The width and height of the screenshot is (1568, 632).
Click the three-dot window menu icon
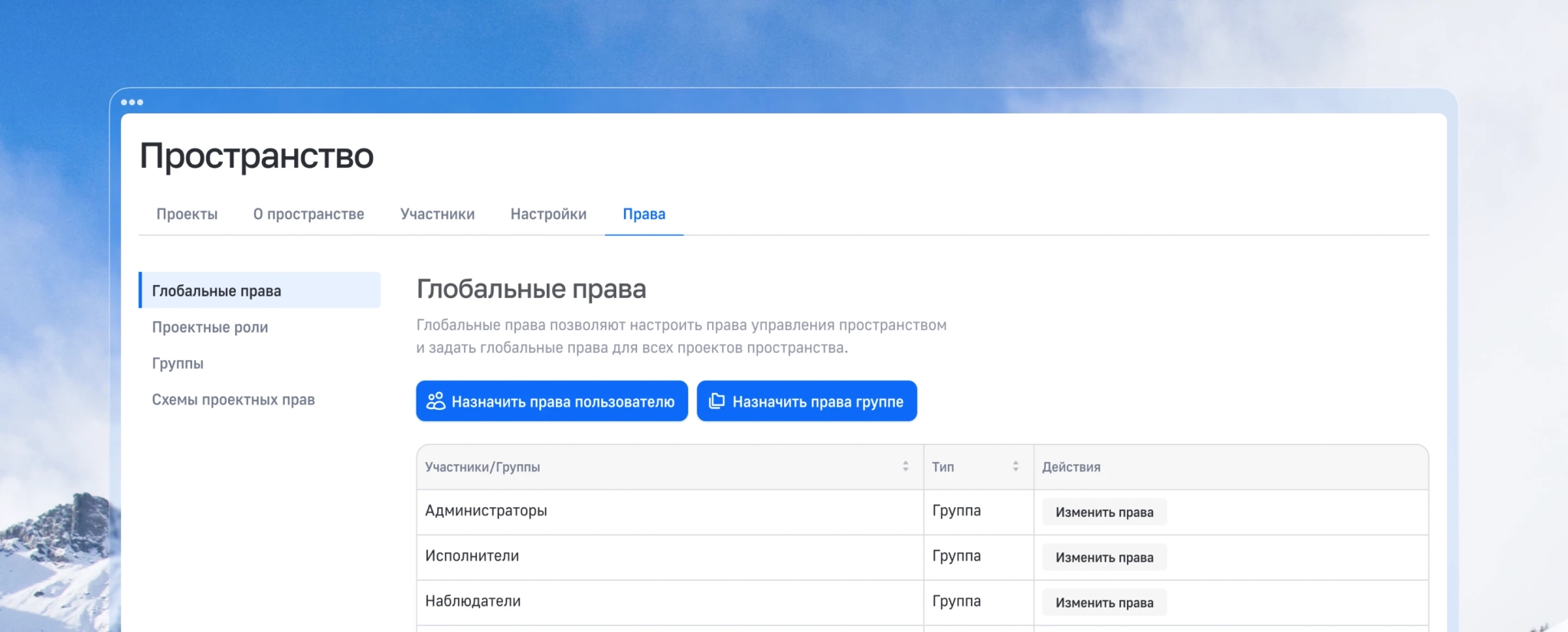tap(132, 102)
